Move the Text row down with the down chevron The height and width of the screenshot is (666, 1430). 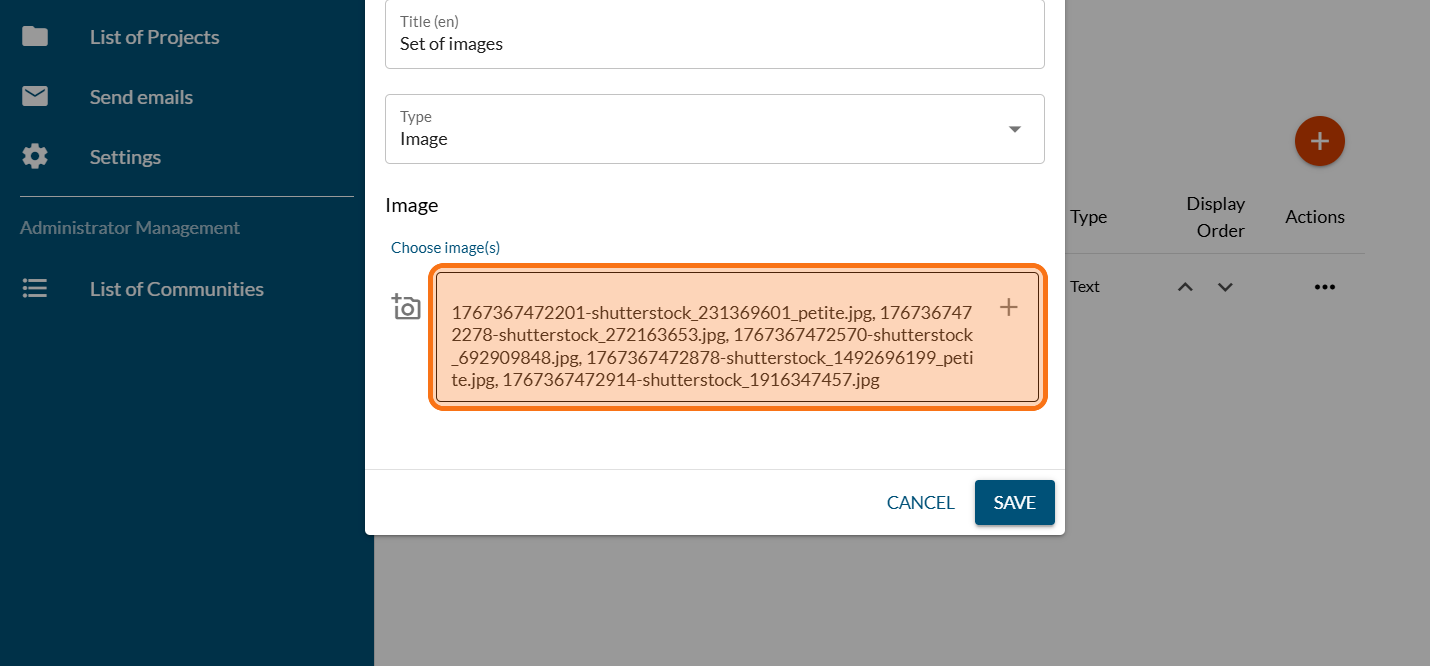tap(1225, 287)
